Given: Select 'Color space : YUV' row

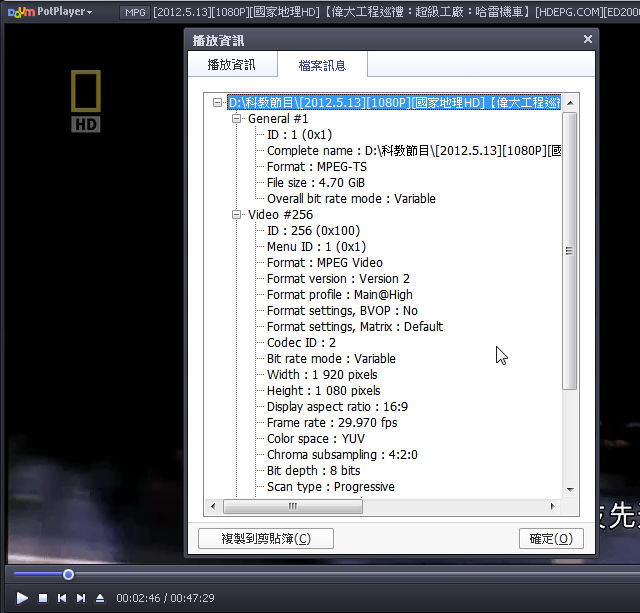Looking at the screenshot, I should click(x=316, y=438).
